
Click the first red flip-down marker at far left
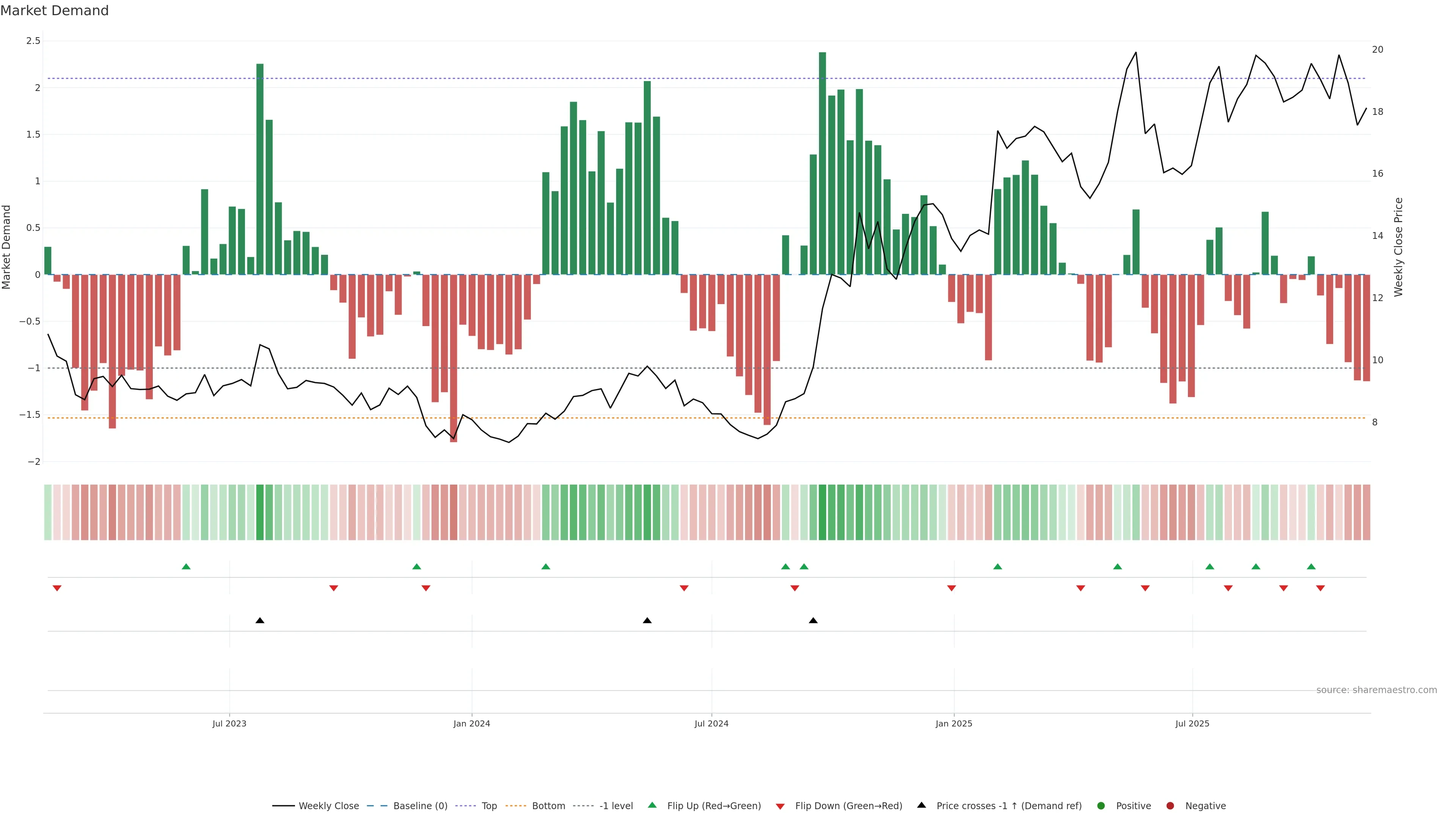[x=57, y=588]
